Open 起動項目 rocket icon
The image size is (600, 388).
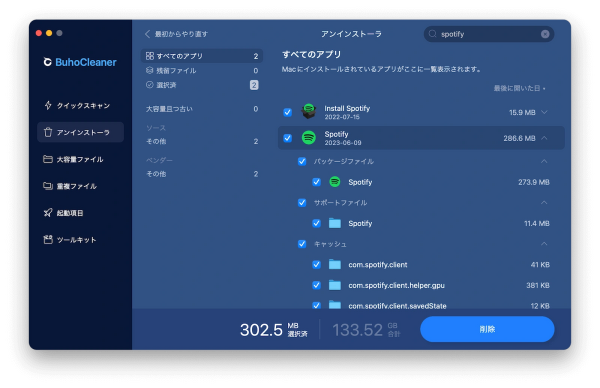pos(48,213)
